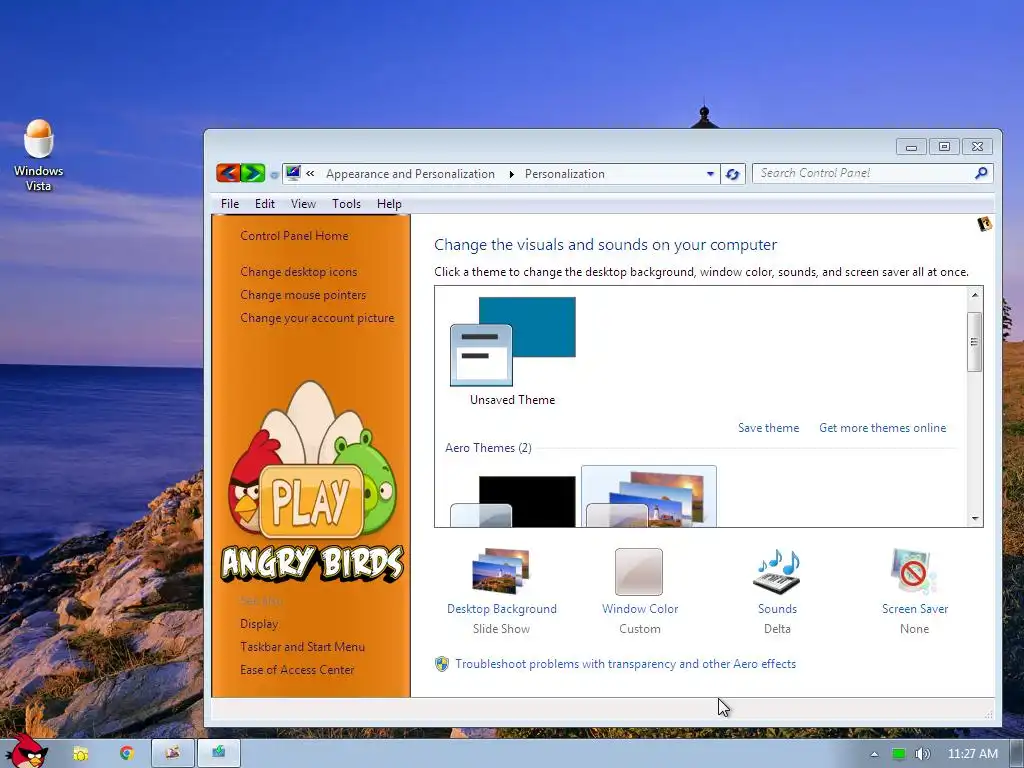Expand the double-chevron breadcrumb overflow
Image resolution: width=1024 pixels, height=768 pixels.
click(310, 174)
